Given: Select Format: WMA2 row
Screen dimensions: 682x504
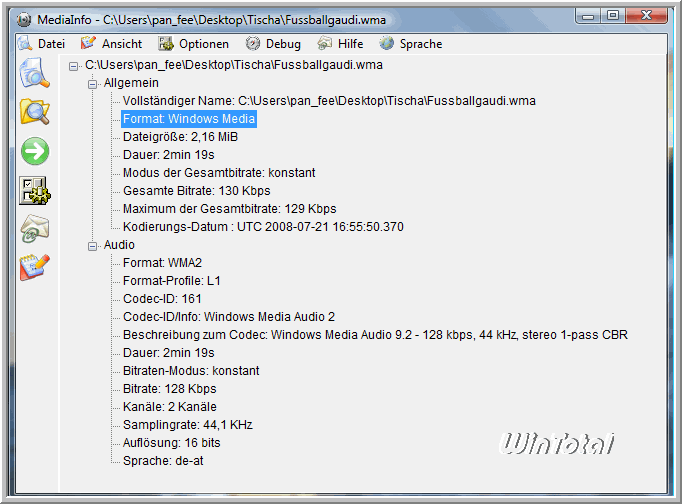Looking at the screenshot, I should (x=162, y=263).
